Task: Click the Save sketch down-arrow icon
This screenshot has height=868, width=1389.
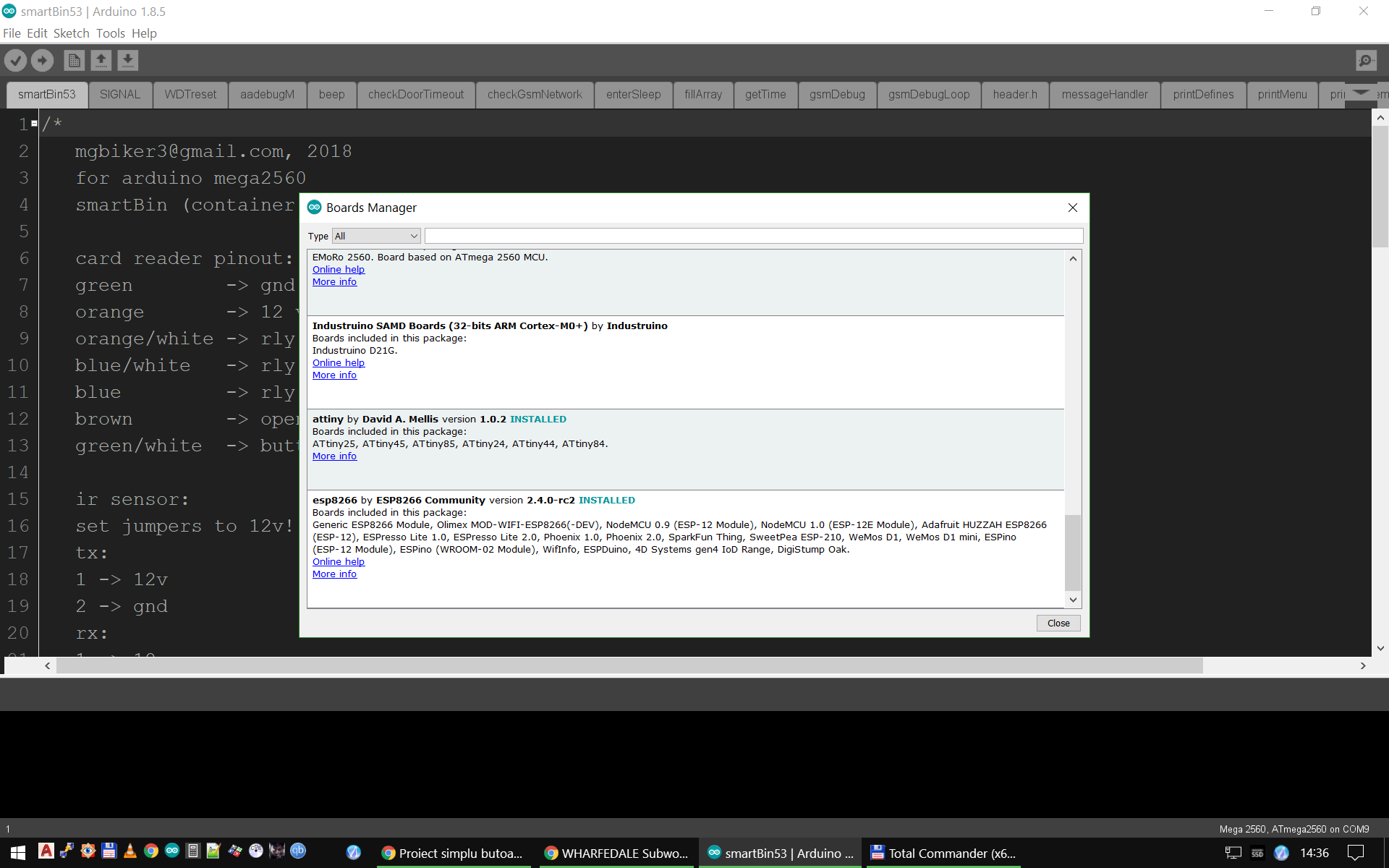Action: (127, 61)
